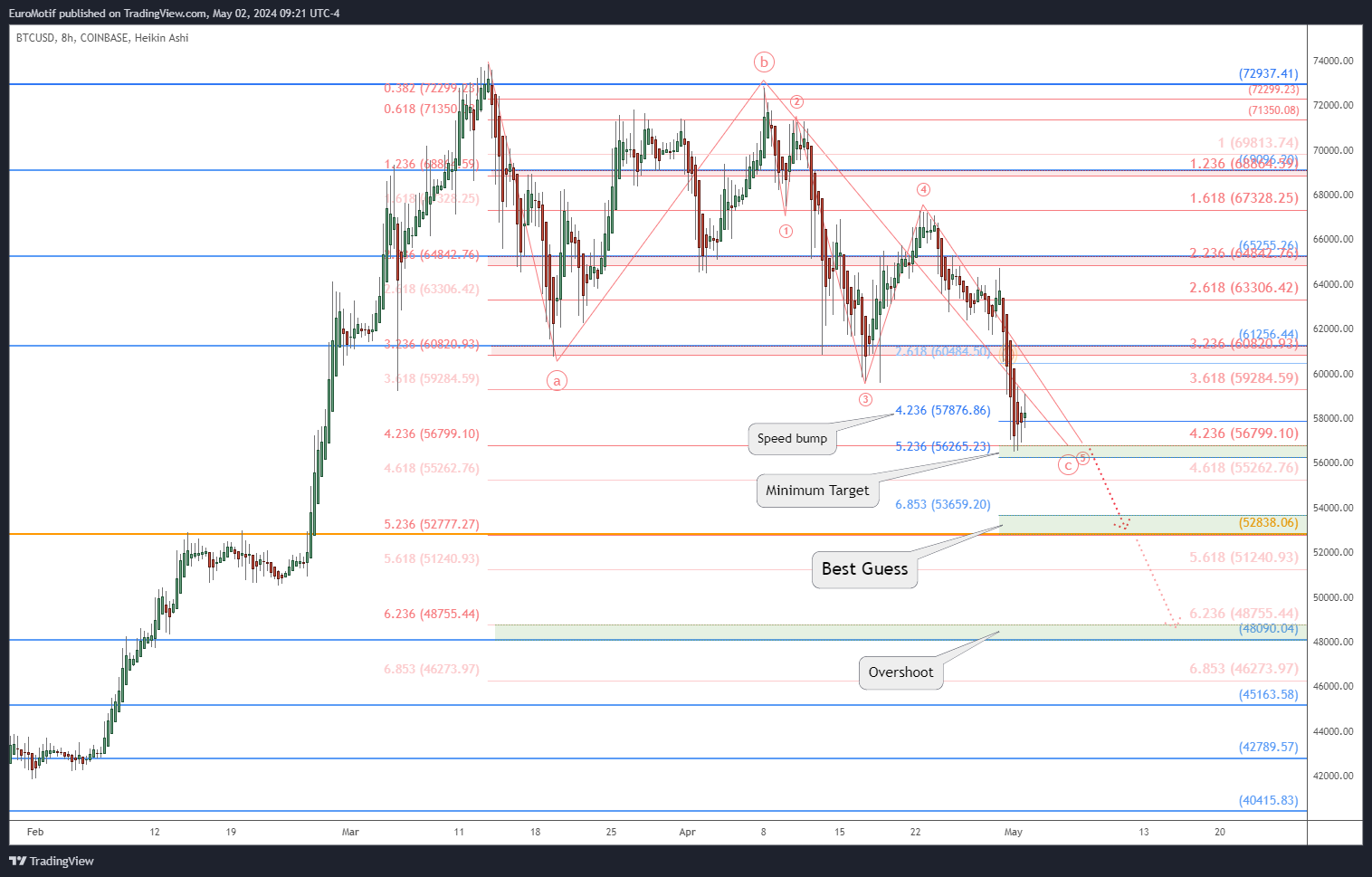Click the 'May' date on the time axis
The width and height of the screenshot is (1372, 877).
click(1014, 832)
